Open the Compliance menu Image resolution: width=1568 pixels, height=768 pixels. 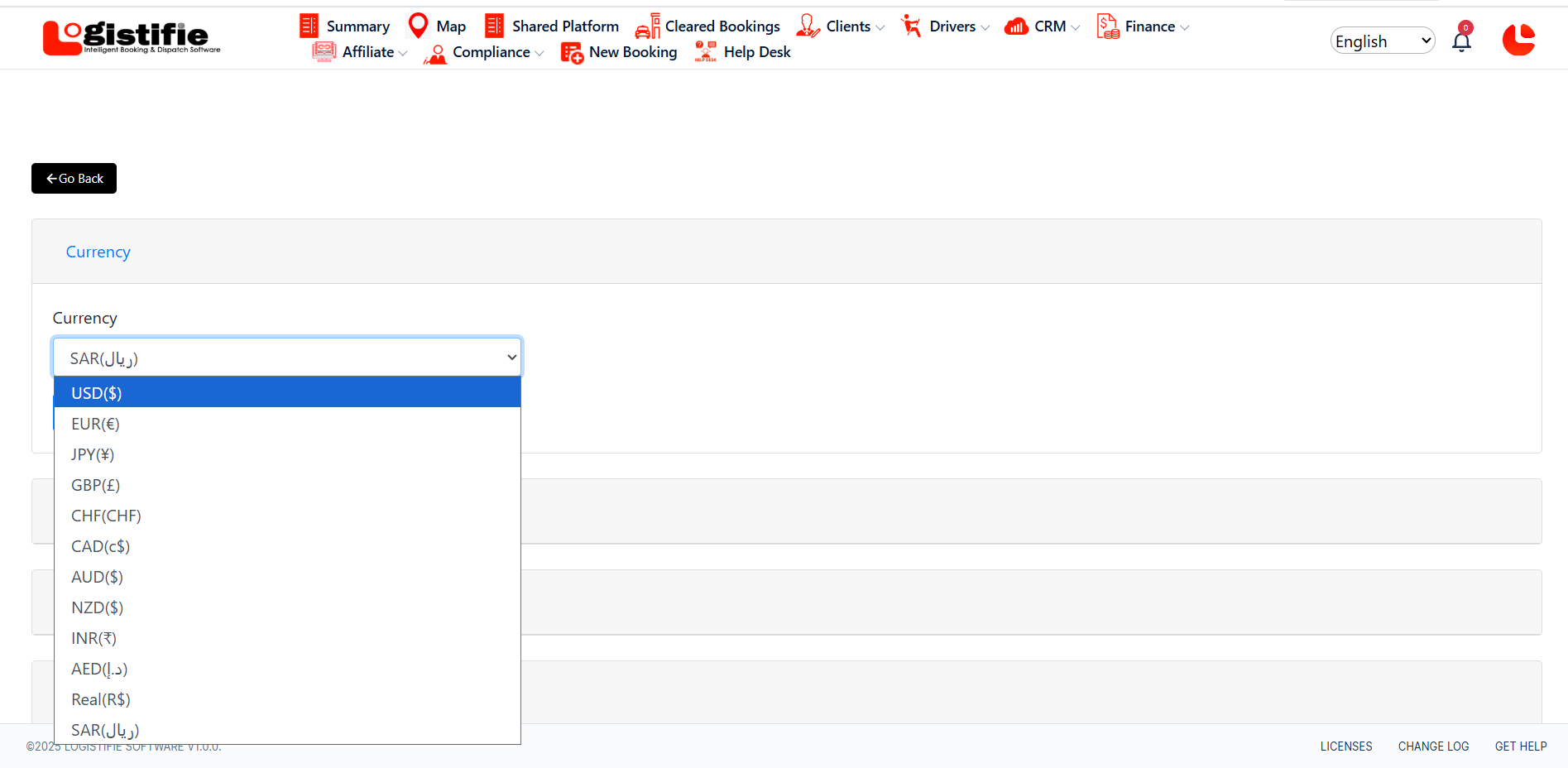tap(491, 52)
